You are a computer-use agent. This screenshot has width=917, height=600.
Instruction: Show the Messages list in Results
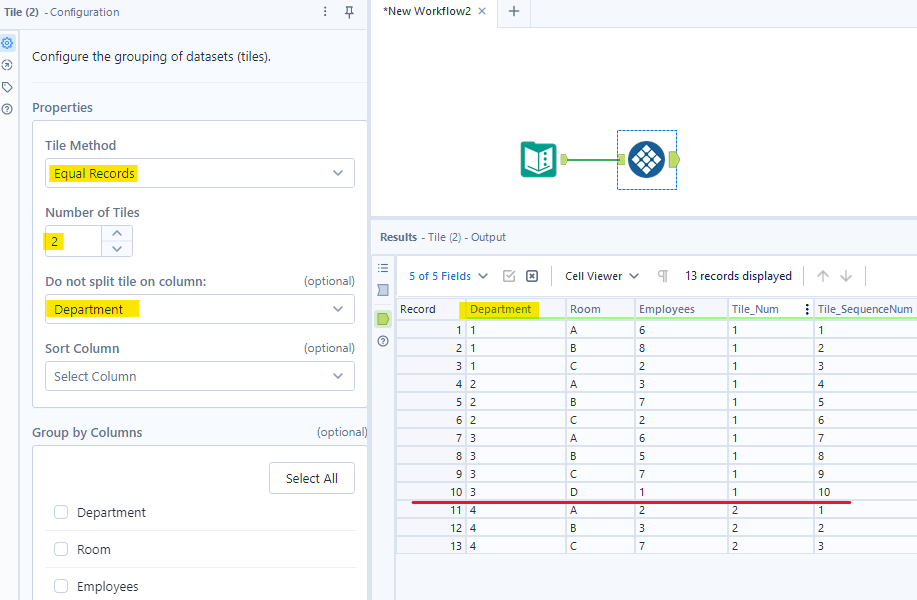383,268
